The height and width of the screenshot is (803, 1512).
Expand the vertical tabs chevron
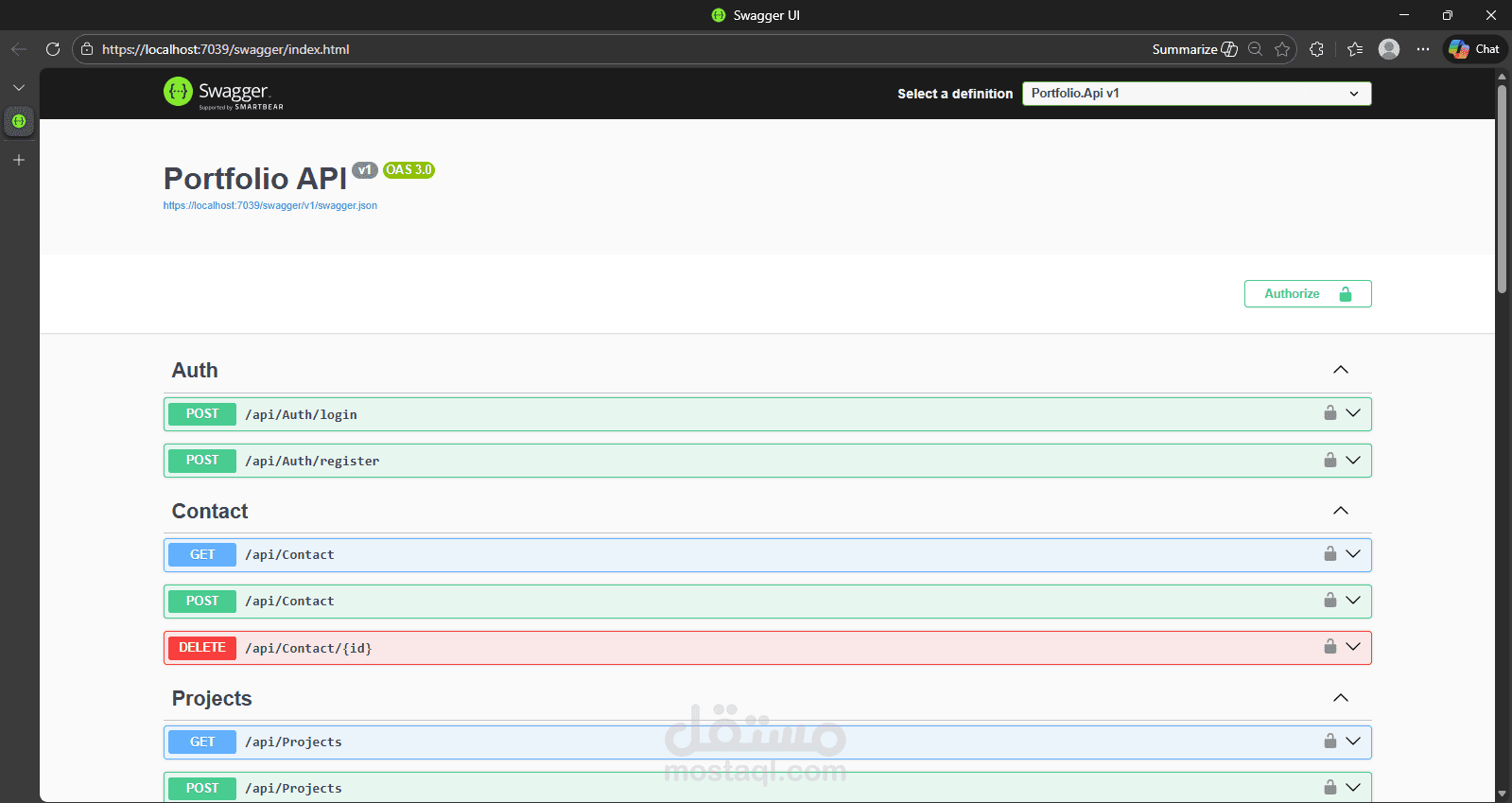(x=19, y=87)
